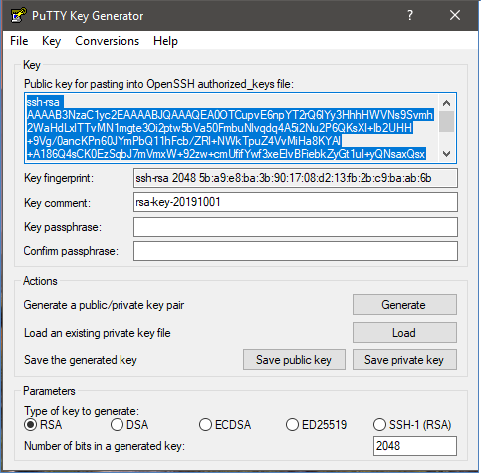Click the 'Key fingerprint:' label

[x=59, y=178]
